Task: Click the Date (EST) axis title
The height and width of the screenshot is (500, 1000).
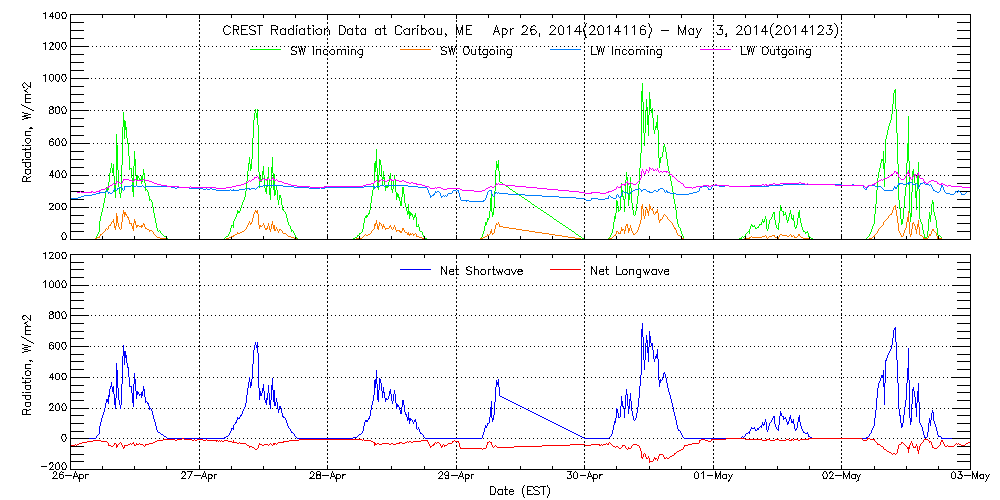Action: pyautogui.click(x=521, y=491)
